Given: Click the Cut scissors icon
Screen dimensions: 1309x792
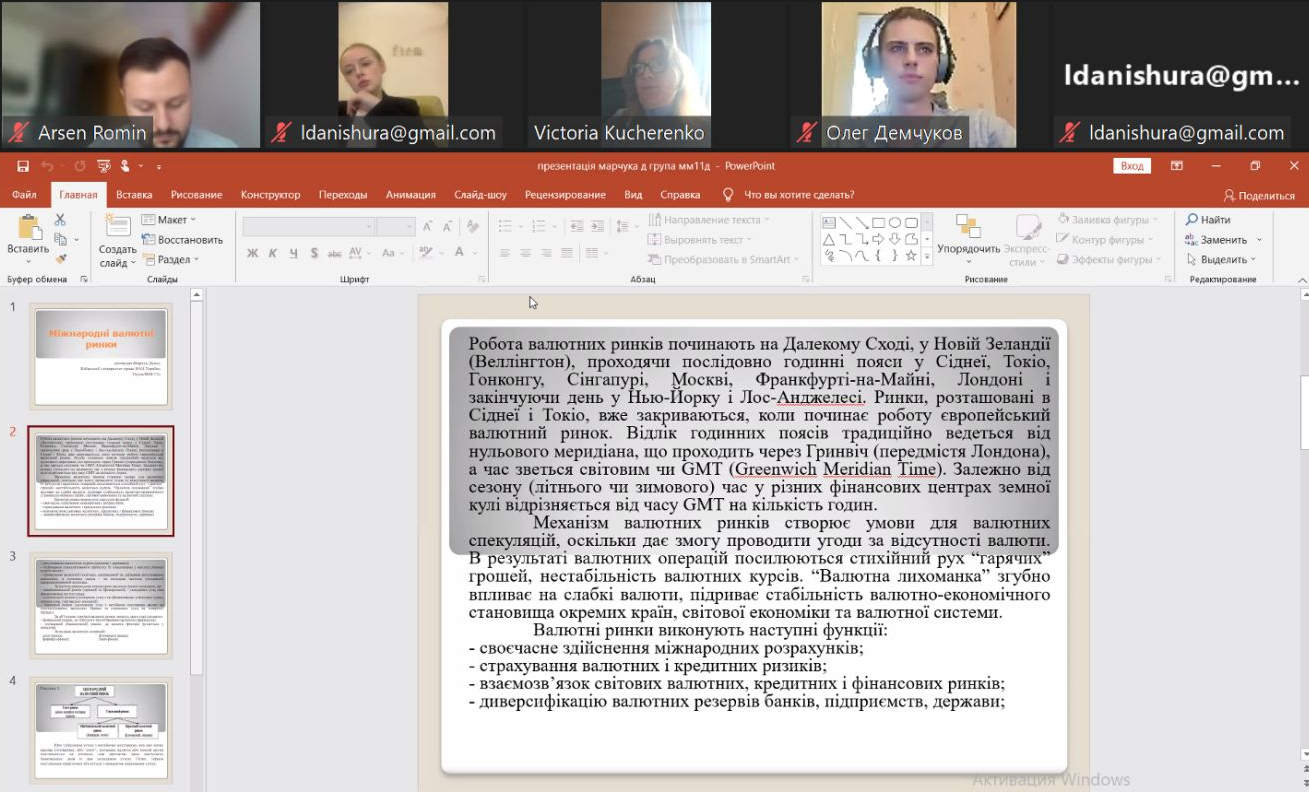Looking at the screenshot, I should tap(60, 220).
